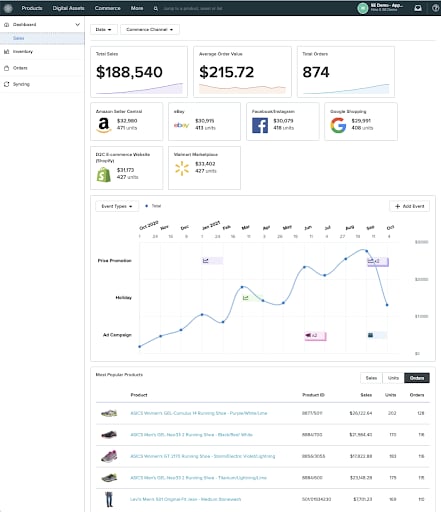
Task: Click the Sales column header
Action: 366,395
